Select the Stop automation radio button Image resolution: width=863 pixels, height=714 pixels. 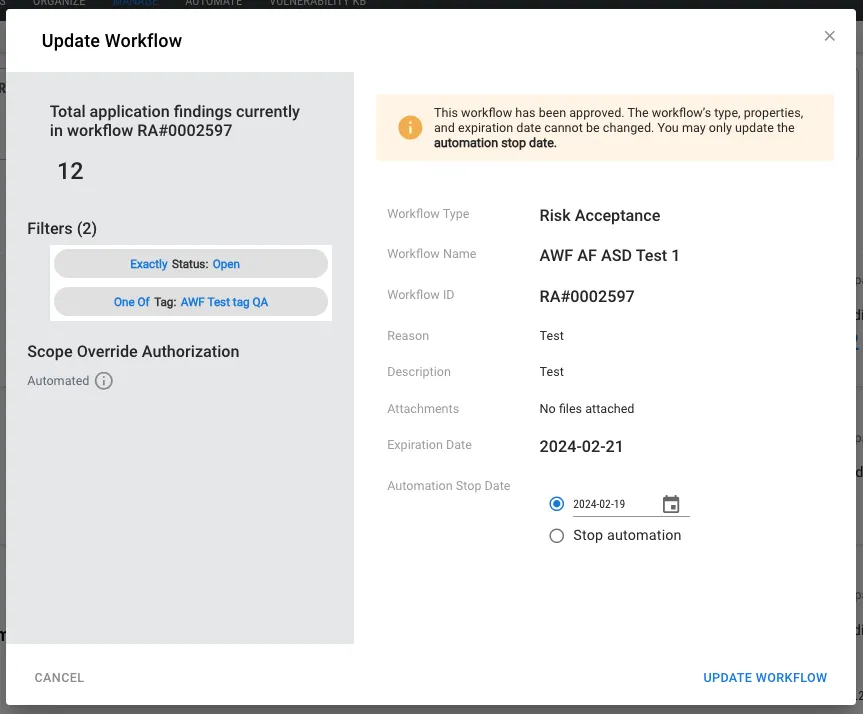tap(556, 536)
